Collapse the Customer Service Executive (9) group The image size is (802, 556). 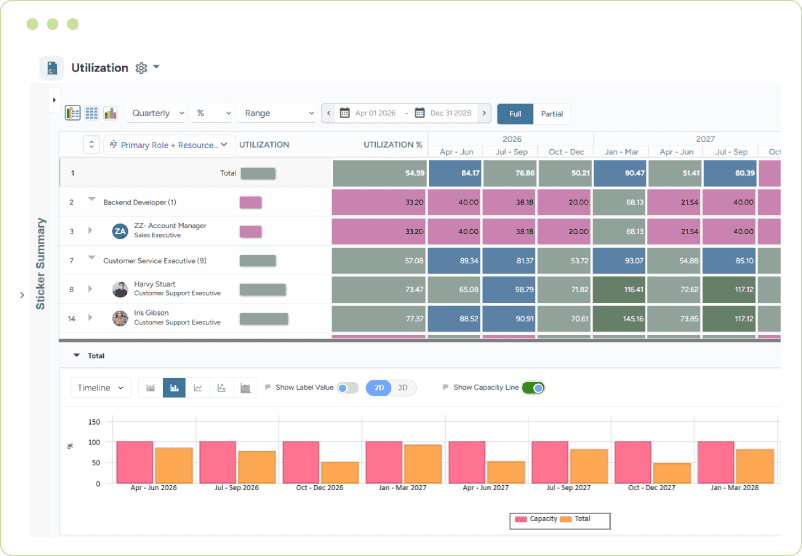click(x=92, y=258)
